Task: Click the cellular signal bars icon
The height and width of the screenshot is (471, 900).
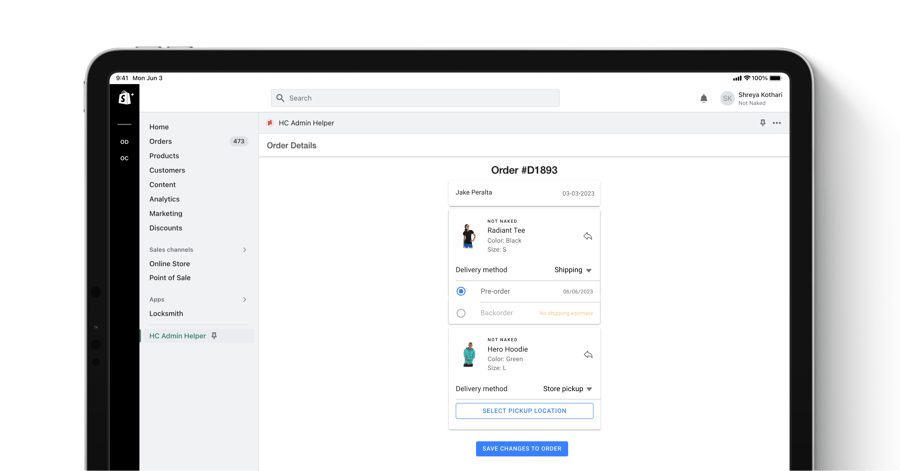Action: pyautogui.click(x=737, y=78)
